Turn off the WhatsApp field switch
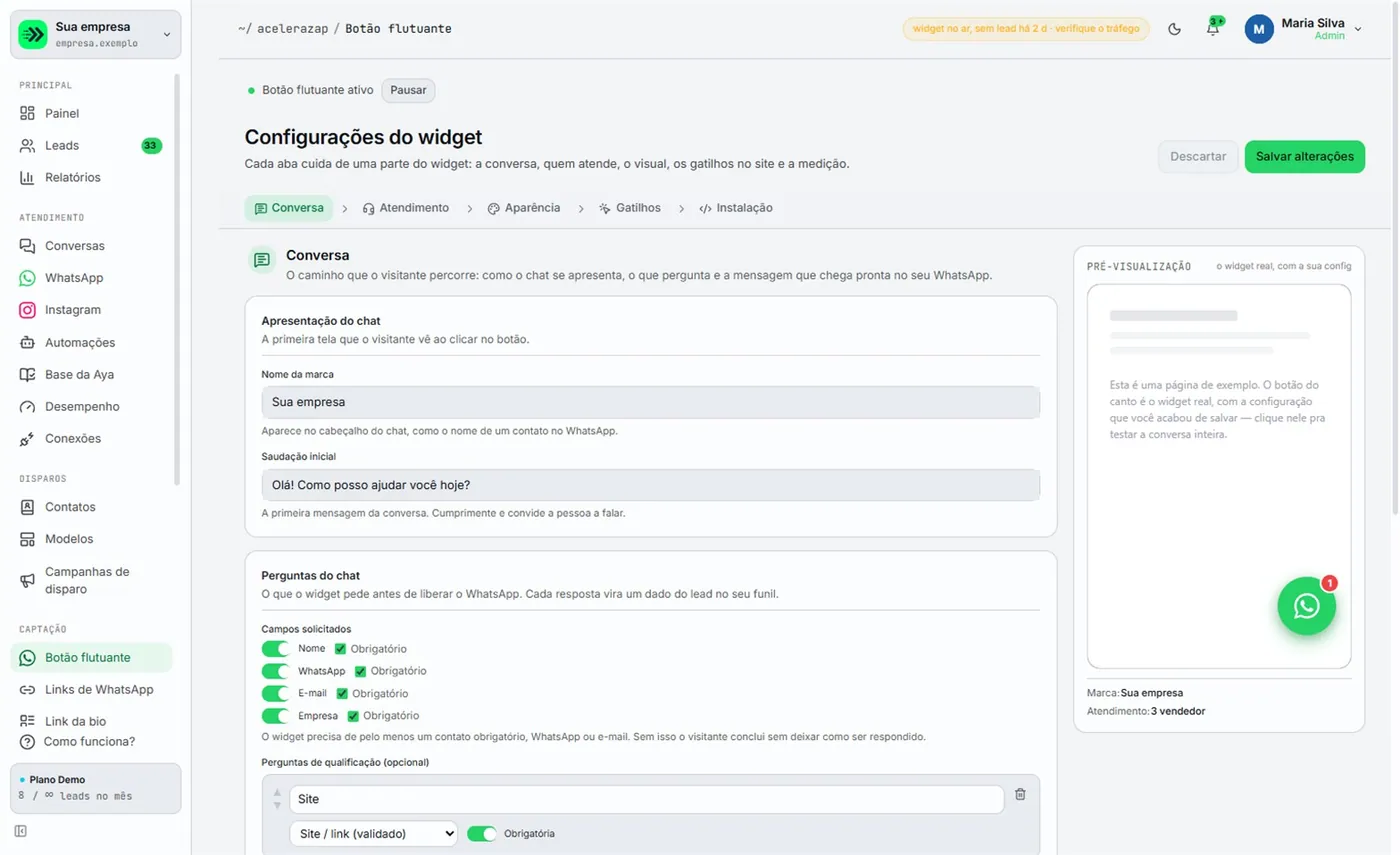Viewport: 1400px width, 855px height. [x=275, y=671]
